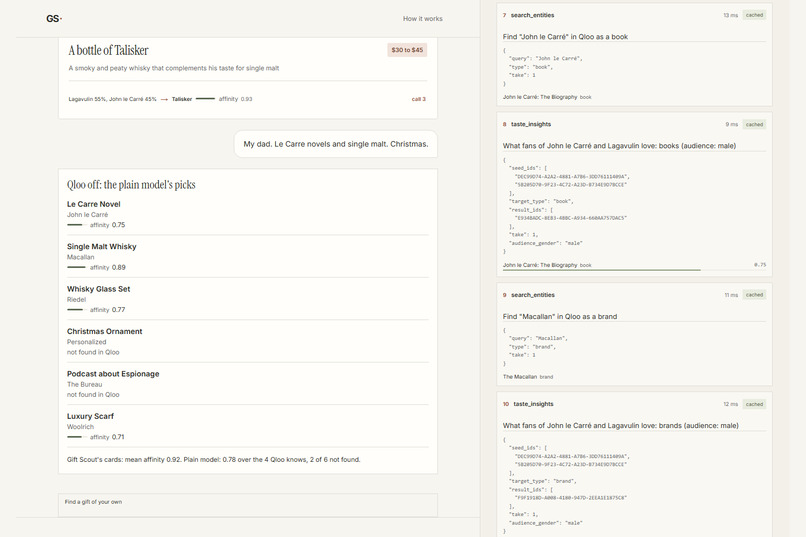Click The Macallan brand result

528,377
